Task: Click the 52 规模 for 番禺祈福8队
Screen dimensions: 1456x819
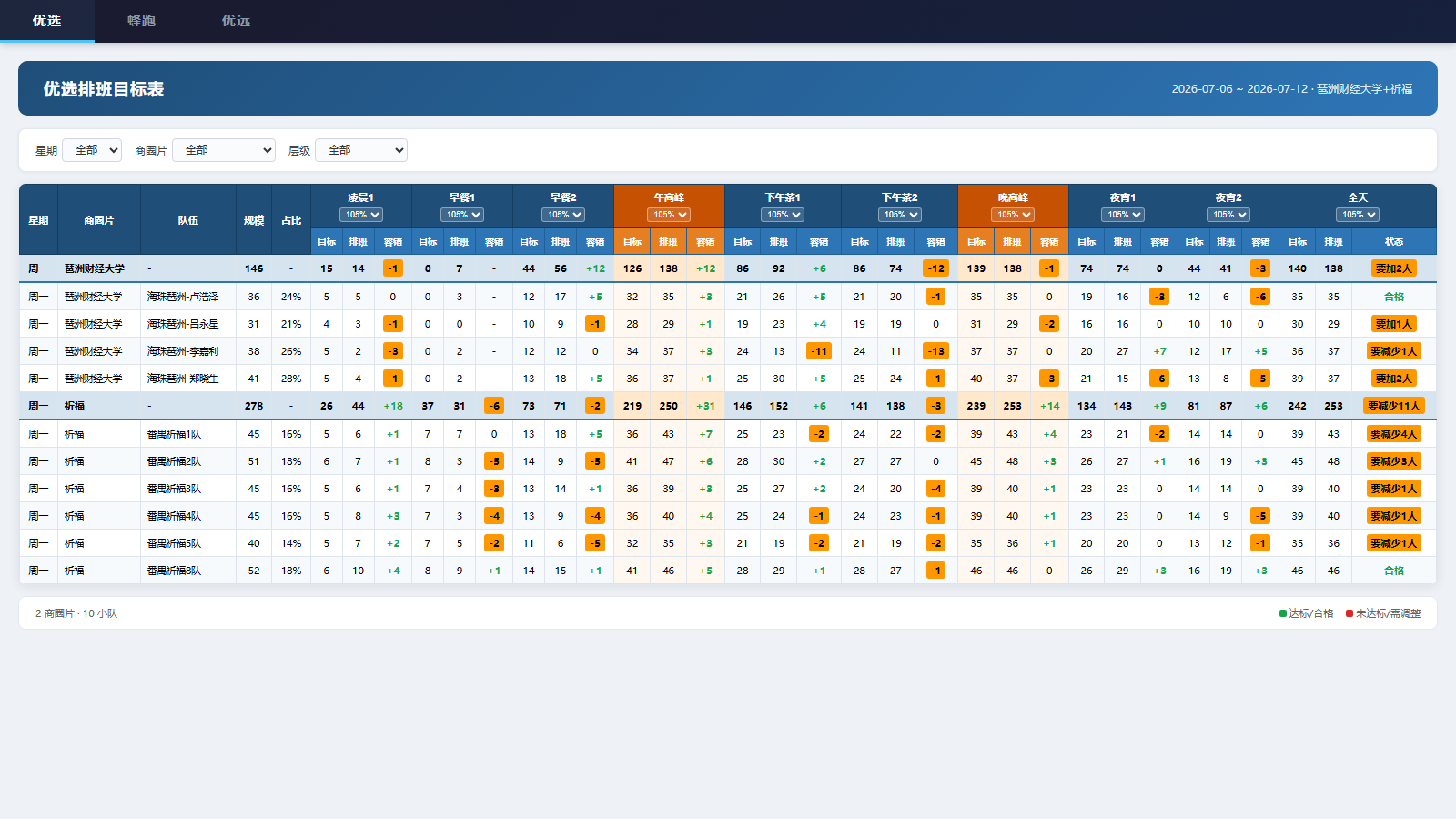Action: [254, 571]
